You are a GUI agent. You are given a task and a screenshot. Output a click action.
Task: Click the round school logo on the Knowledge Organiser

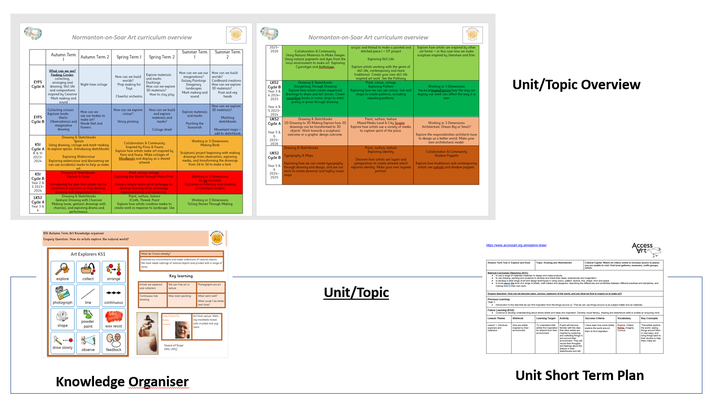[217, 238]
